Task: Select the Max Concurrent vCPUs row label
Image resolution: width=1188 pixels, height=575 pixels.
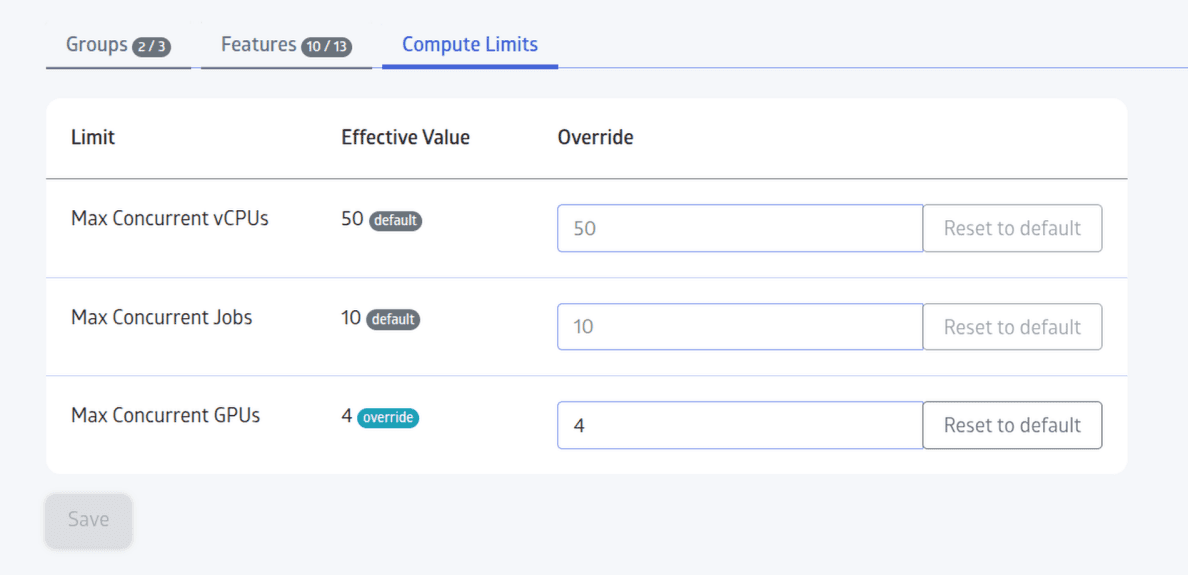Action: pos(170,219)
